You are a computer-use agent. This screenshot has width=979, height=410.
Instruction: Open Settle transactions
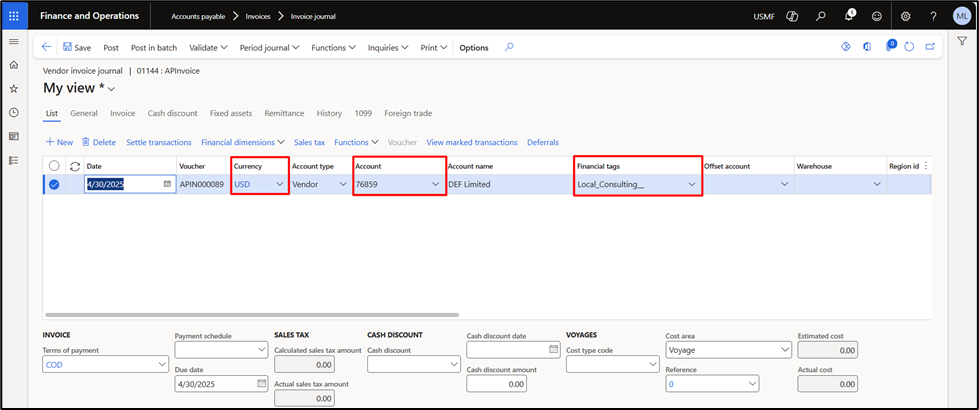tap(159, 142)
